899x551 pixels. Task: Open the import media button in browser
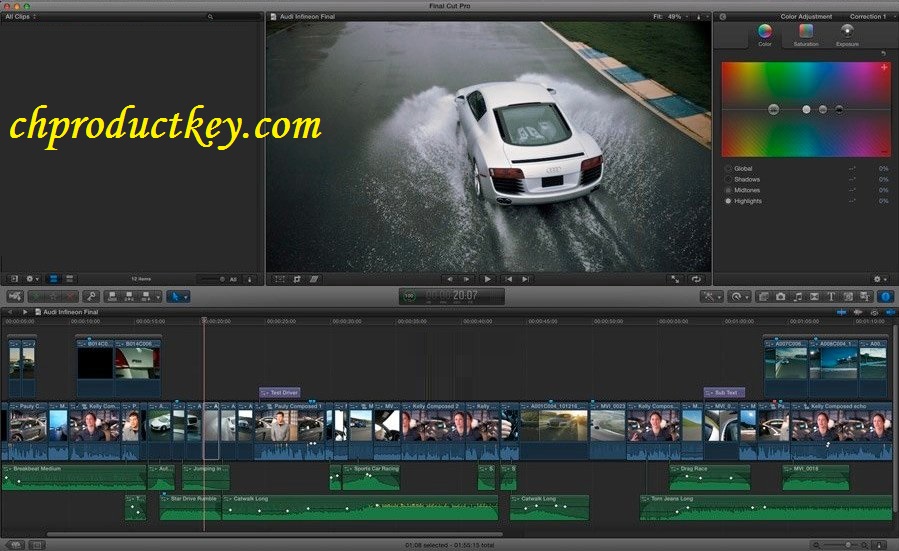pos(14,279)
